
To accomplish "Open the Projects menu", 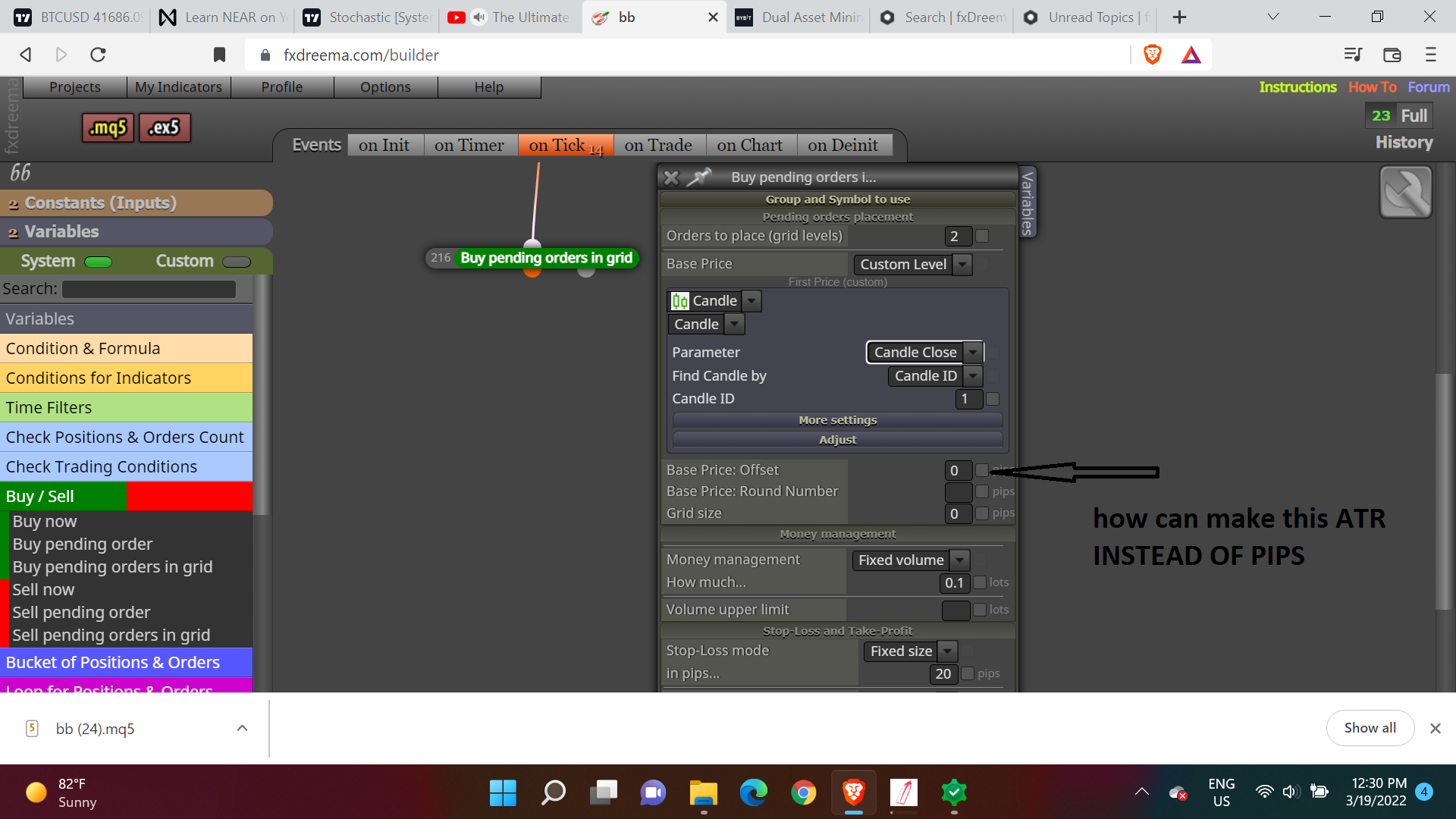I will 75,87.
